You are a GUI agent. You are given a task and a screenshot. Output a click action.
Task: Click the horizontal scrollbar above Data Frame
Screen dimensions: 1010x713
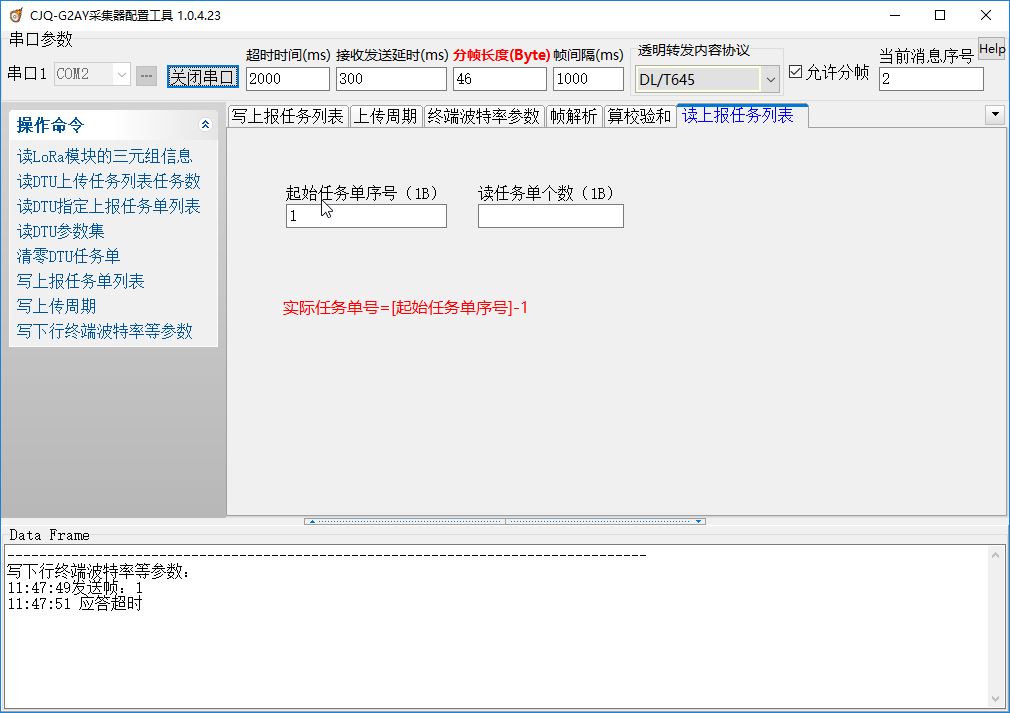coord(505,520)
